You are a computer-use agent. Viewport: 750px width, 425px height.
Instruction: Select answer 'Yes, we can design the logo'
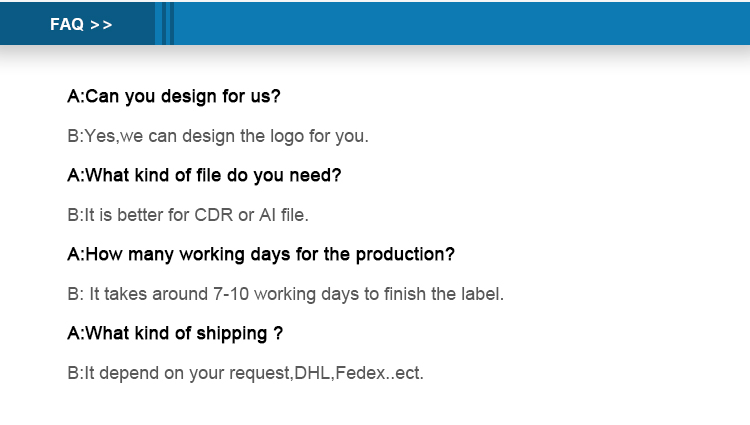218,136
